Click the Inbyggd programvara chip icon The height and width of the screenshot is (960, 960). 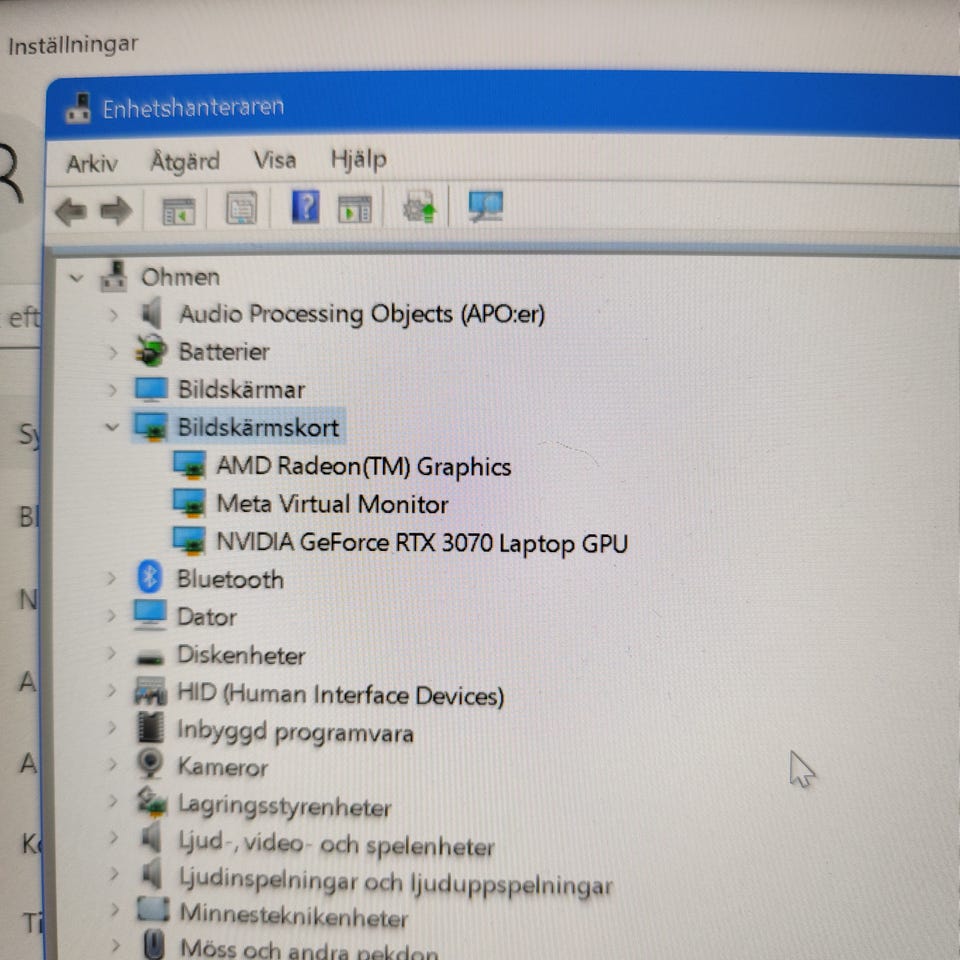[151, 727]
